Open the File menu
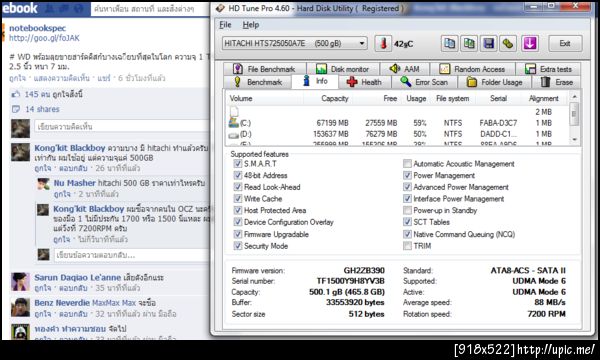 225,24
